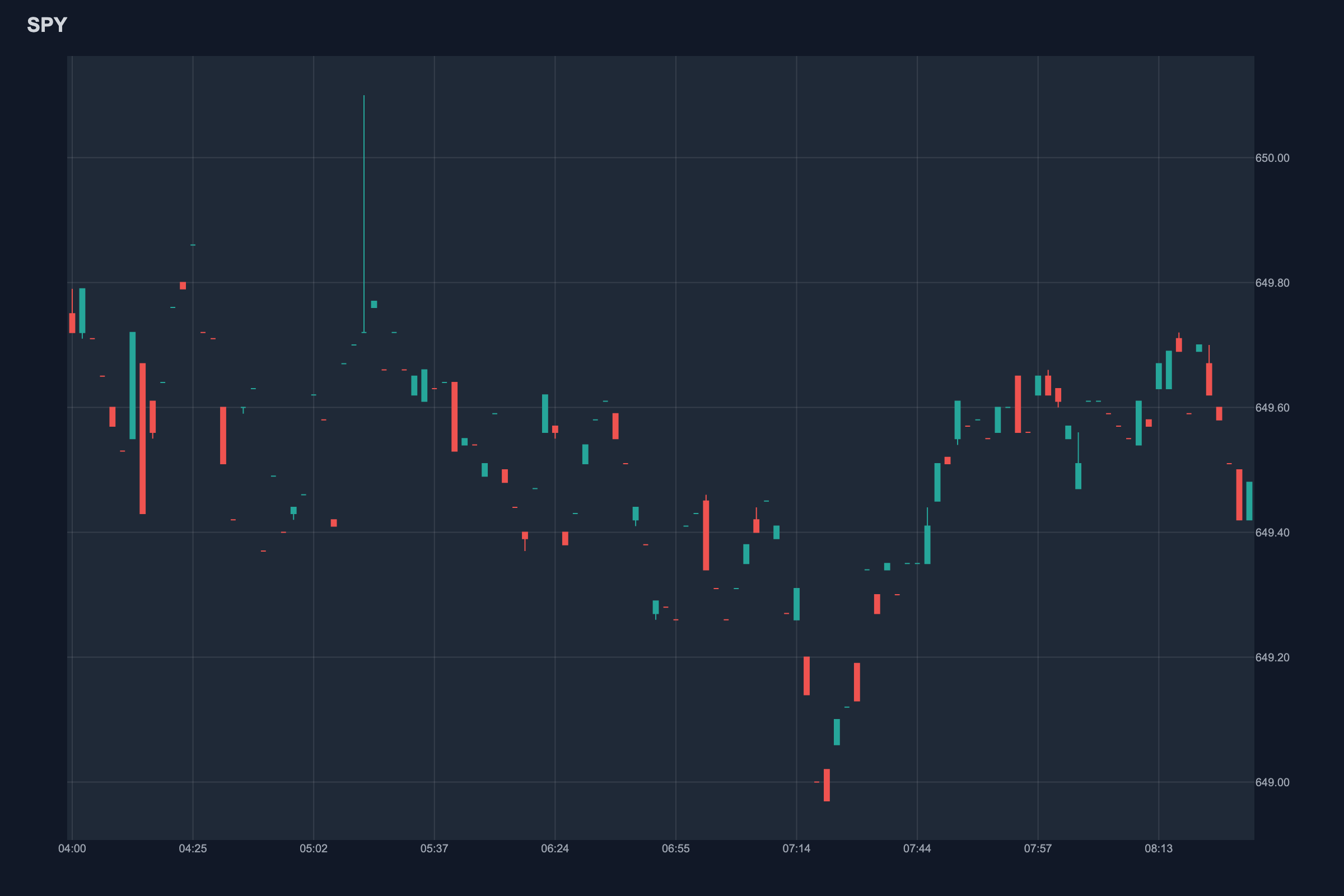This screenshot has width=1344, height=896.
Task: Click the 05:02 time axis label
Action: pos(313,848)
